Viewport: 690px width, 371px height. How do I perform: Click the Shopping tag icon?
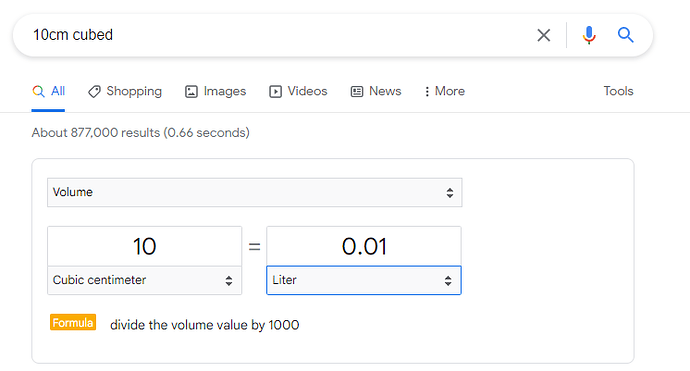click(94, 92)
